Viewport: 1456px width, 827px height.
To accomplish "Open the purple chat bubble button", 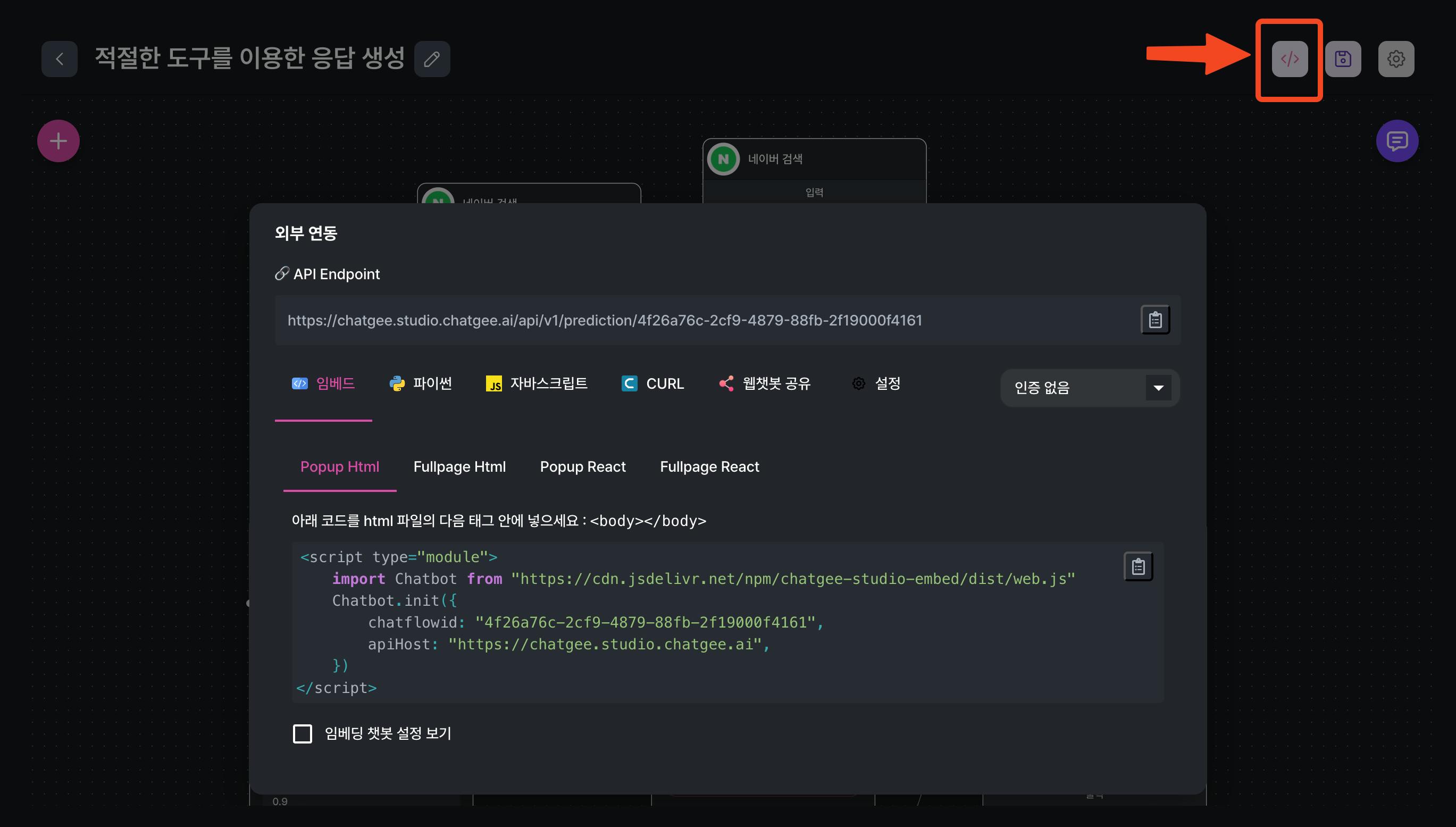I will (1397, 141).
